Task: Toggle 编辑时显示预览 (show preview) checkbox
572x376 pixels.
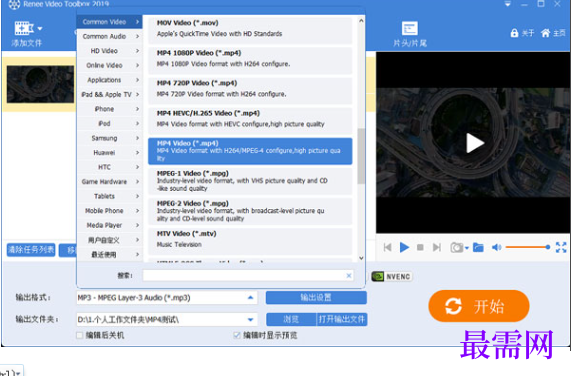Action: click(x=237, y=335)
